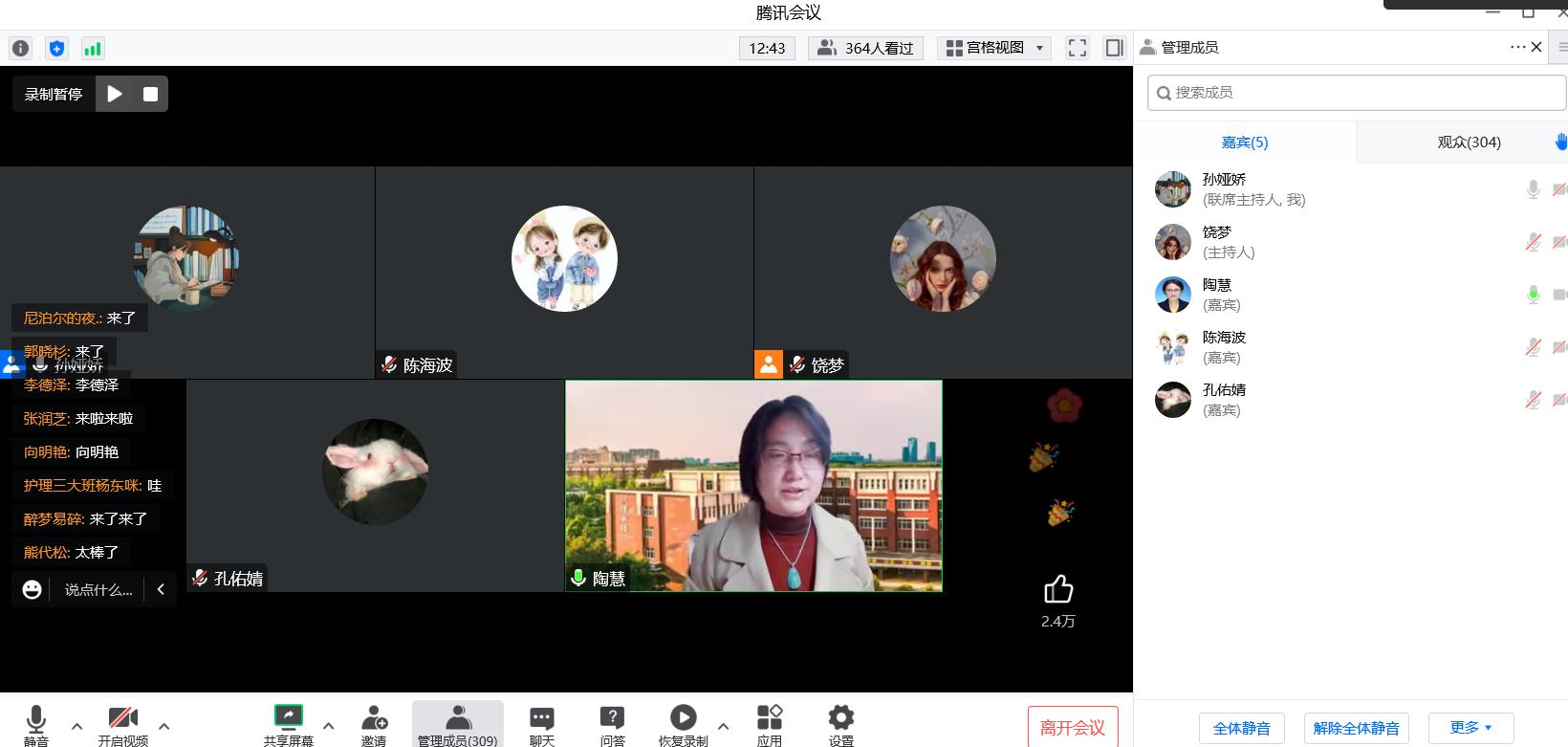
Task: Switch to the Audience (观众) tab
Action: tap(1469, 143)
